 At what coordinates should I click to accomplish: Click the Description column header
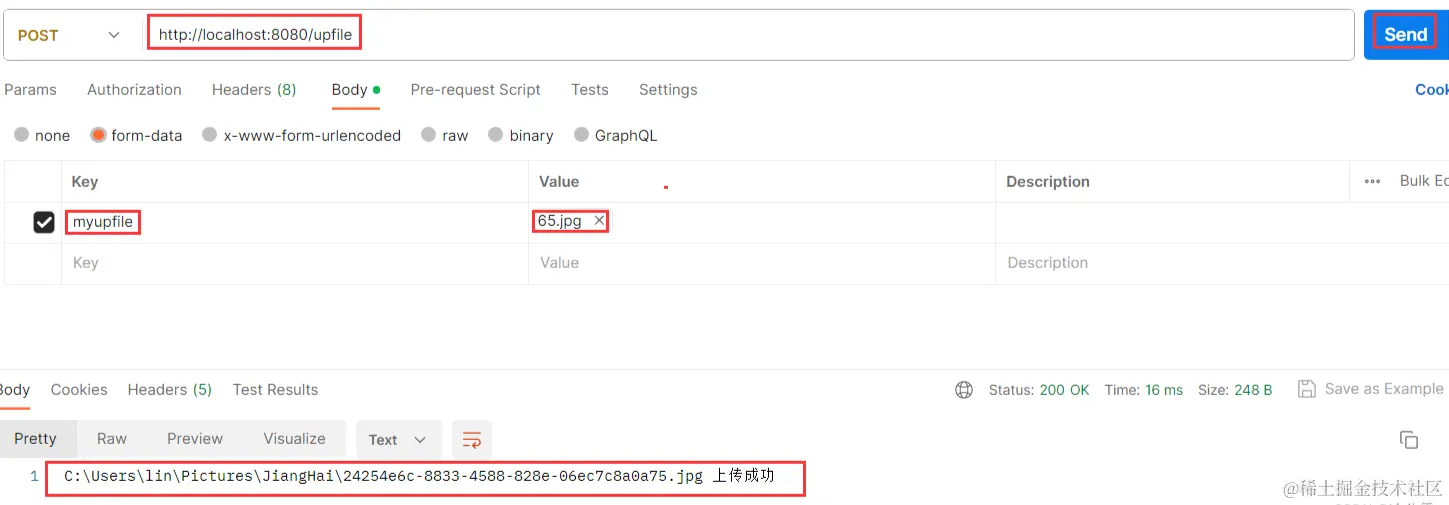[1048, 182]
